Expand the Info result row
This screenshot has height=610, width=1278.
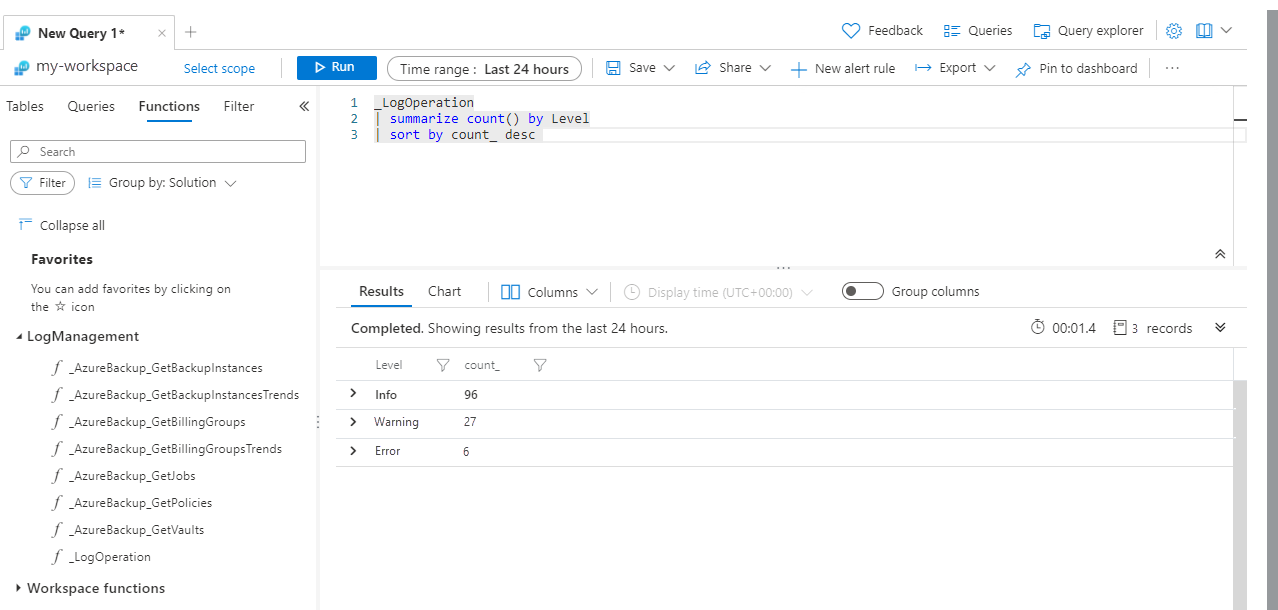(353, 394)
